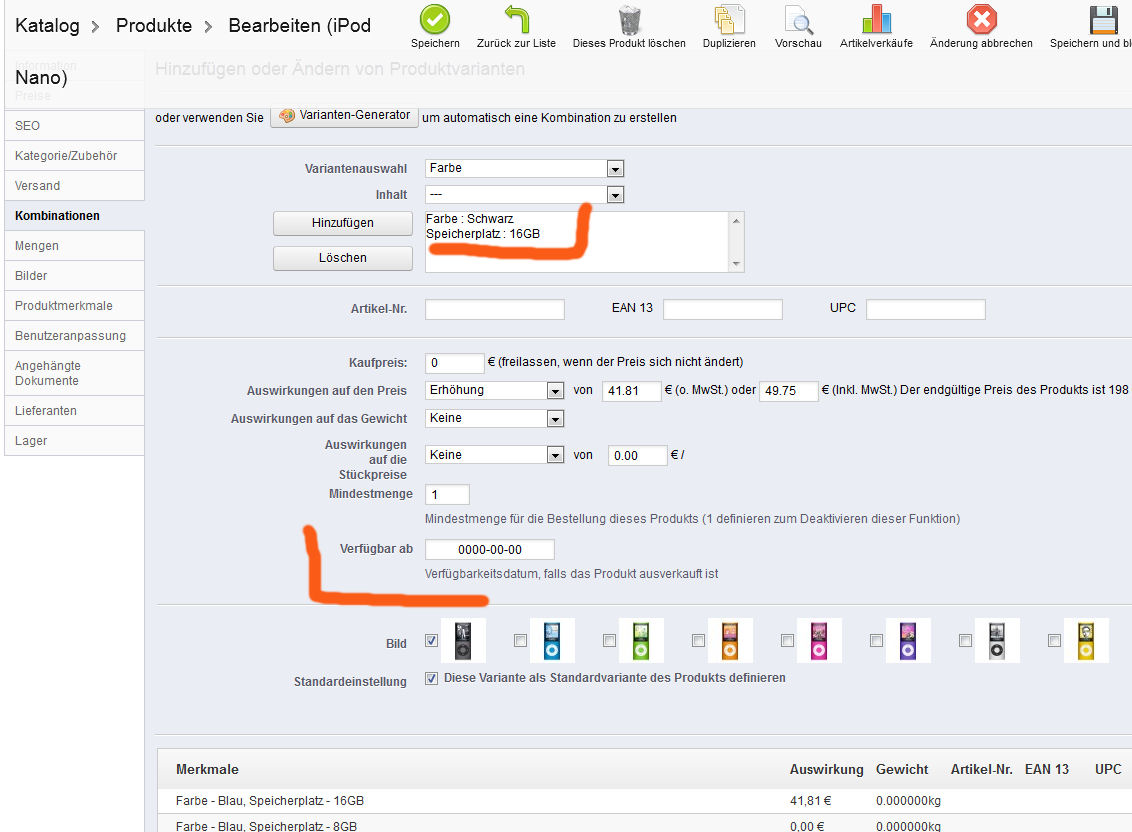Open the Angehängte Dokumente sidebar tab
This screenshot has height=832, width=1132.
click(x=74, y=373)
